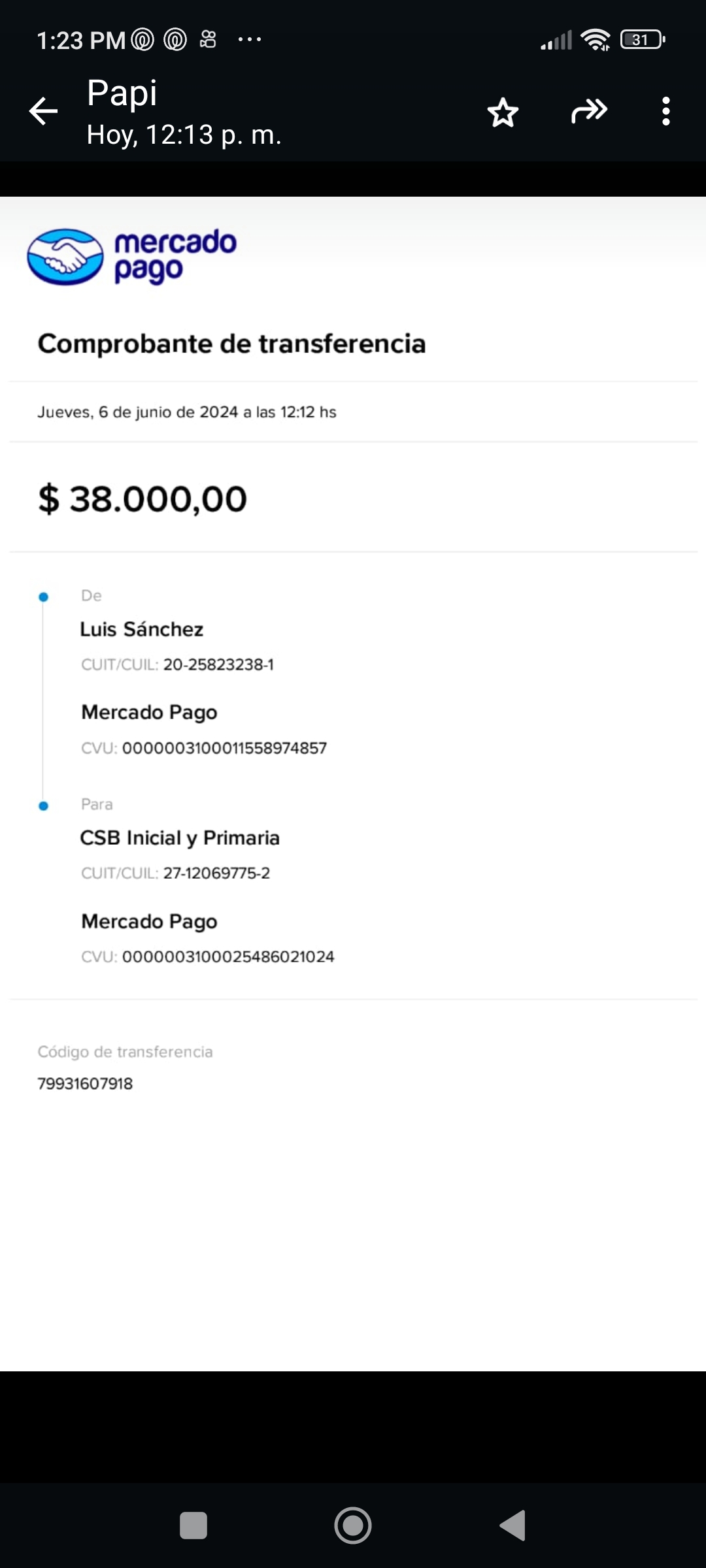Tap the transfer code 79931607918
This screenshot has height=1568, width=706.
point(85,1083)
